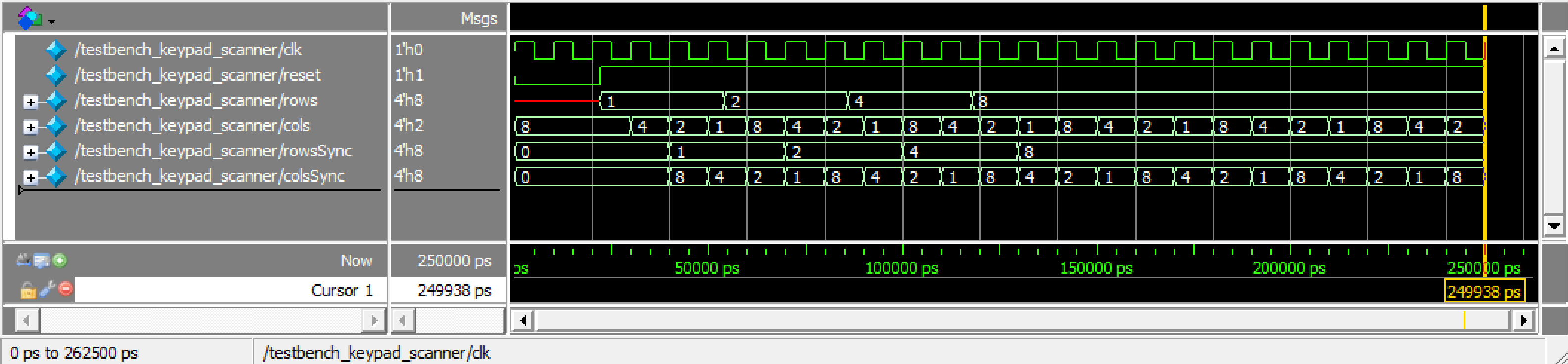The height and width of the screenshot is (364, 1568).
Task: Click the insert cursor green plus icon
Action: click(59, 260)
